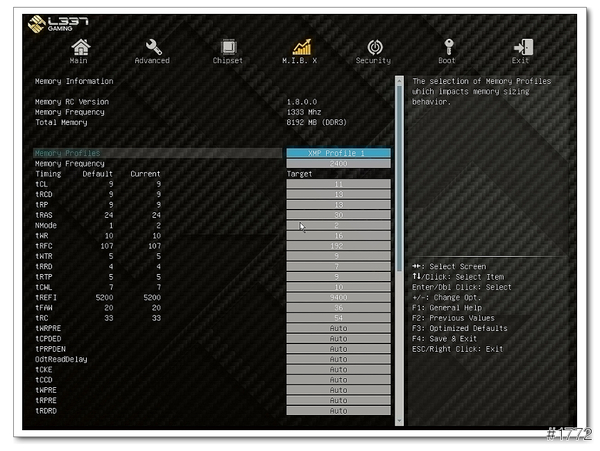Switch to the Main tab label

(78, 60)
